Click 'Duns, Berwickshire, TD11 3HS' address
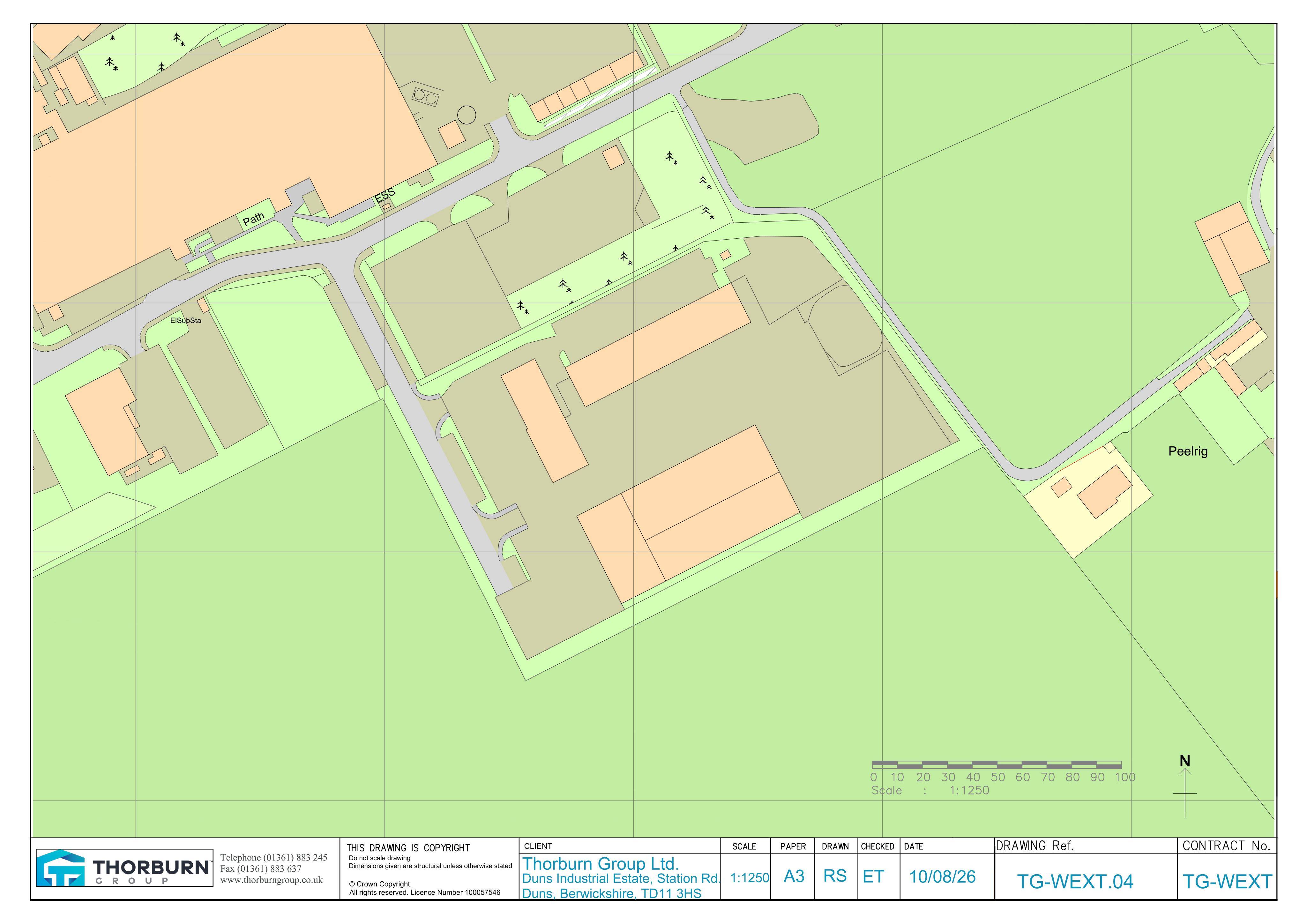Image resolution: width=1307 pixels, height=924 pixels. click(x=611, y=893)
